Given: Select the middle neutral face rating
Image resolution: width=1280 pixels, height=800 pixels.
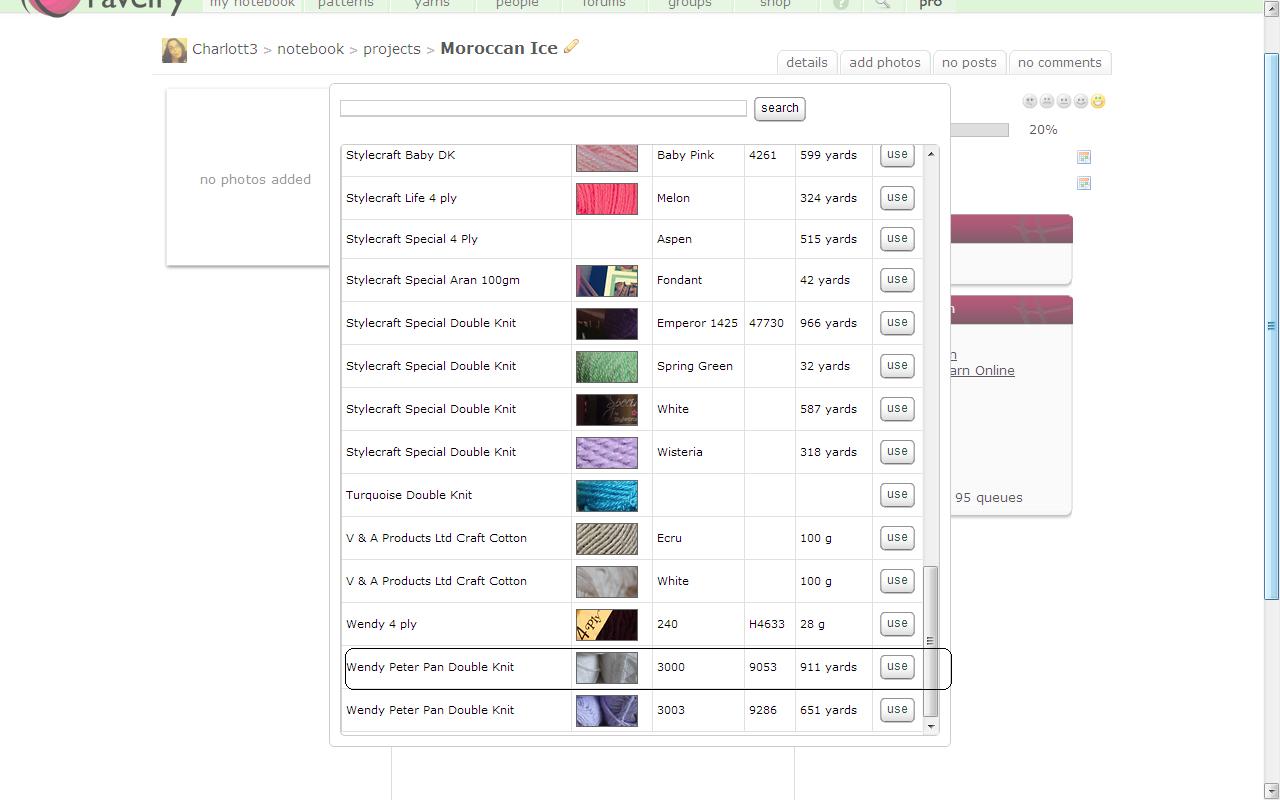Looking at the screenshot, I should [x=1064, y=101].
